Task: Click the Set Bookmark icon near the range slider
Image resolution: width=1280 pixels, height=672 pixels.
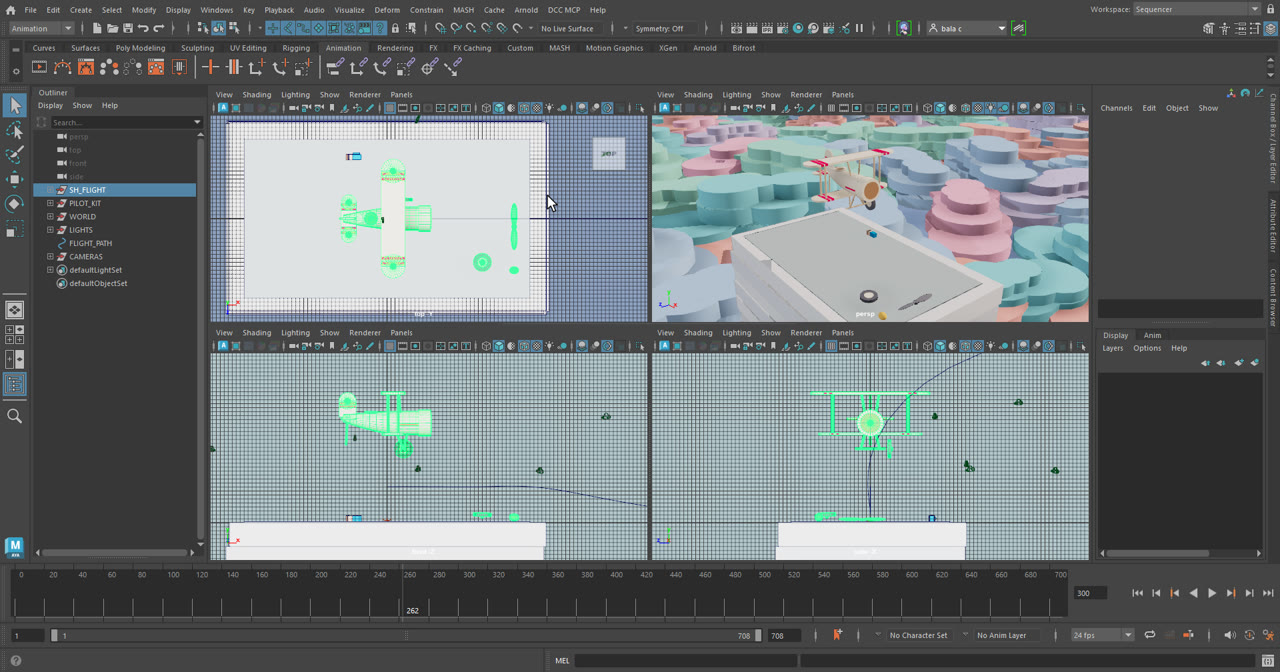Action: tap(837, 635)
